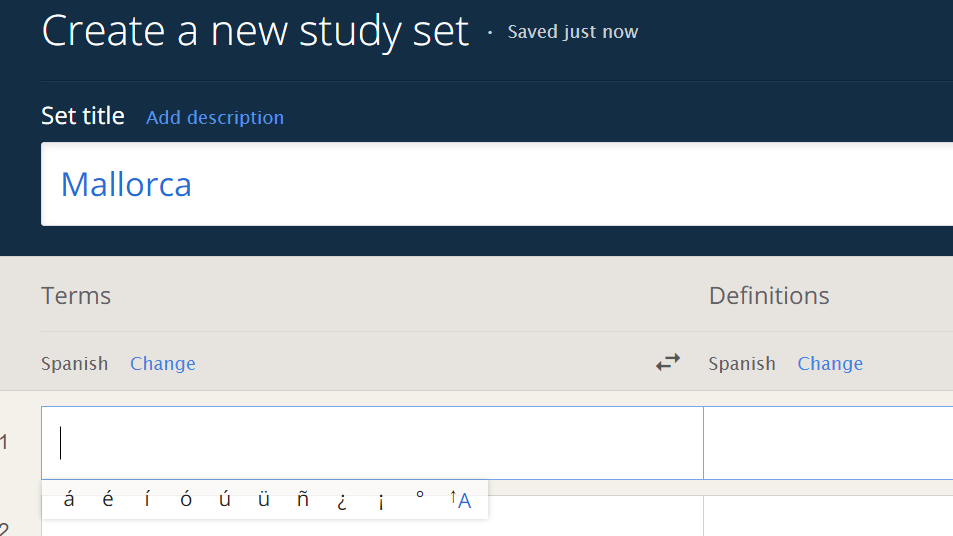Change the Definitions language from Spanish
The height and width of the screenshot is (536, 953).
(x=830, y=363)
